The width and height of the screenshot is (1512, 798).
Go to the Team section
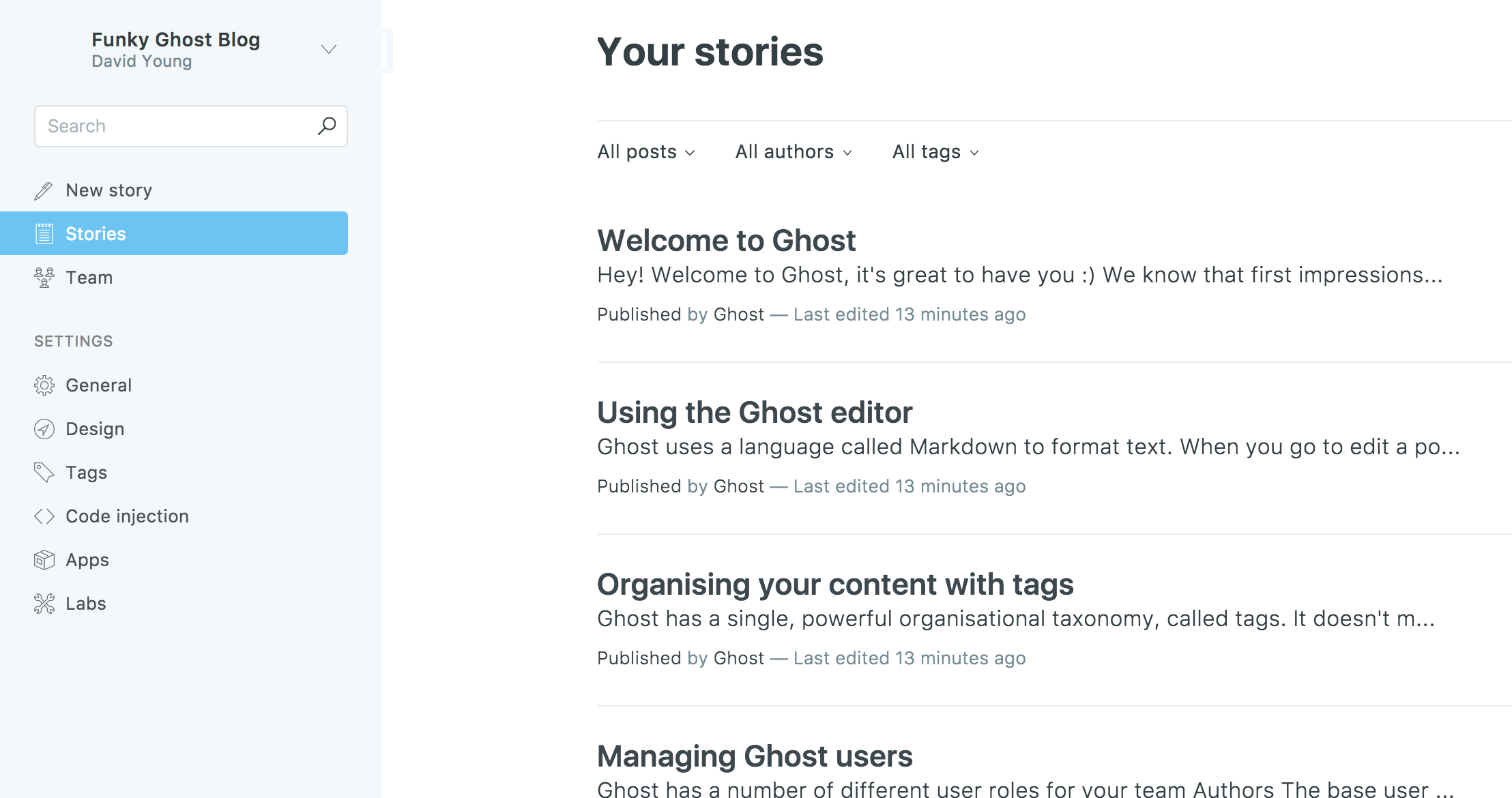89,278
